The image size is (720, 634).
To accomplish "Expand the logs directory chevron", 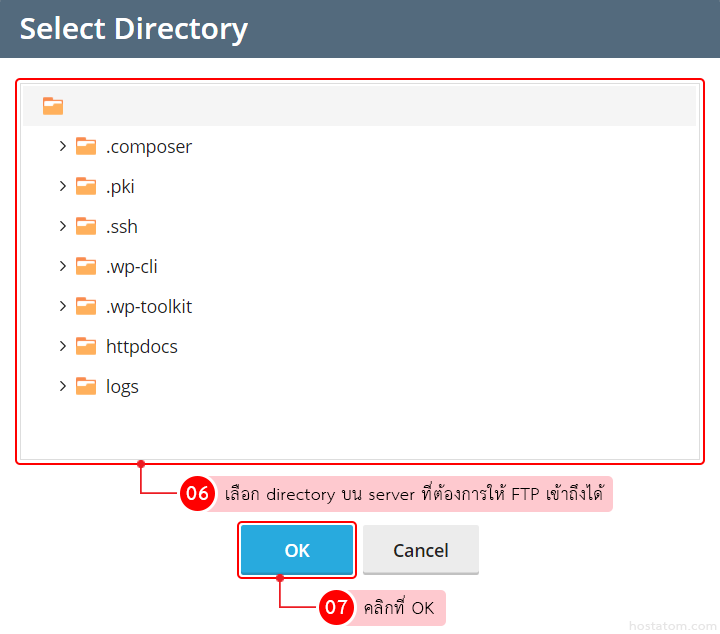I will pos(63,386).
